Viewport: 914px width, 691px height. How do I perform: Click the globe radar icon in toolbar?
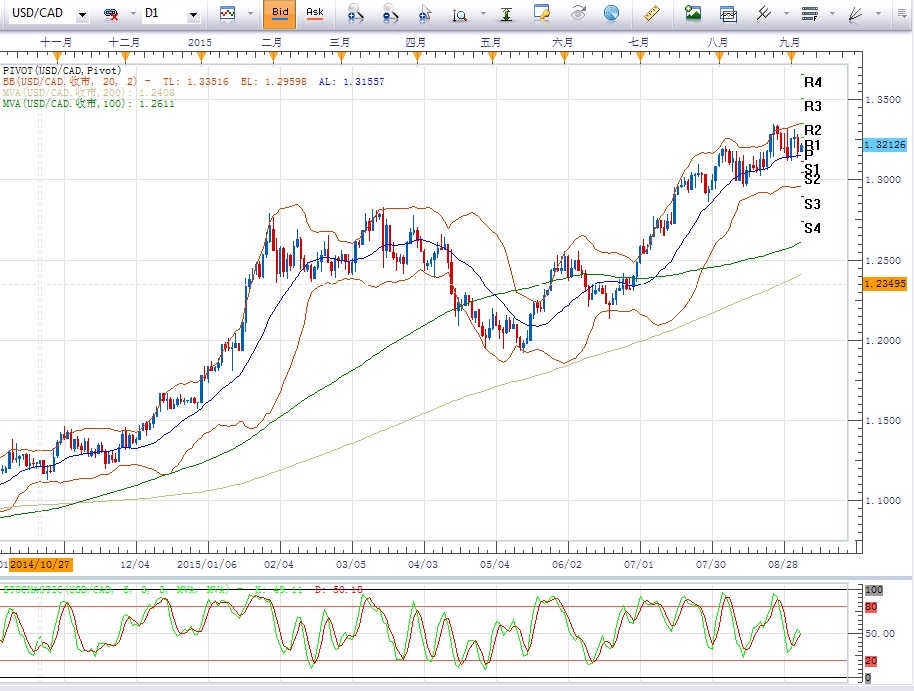610,14
